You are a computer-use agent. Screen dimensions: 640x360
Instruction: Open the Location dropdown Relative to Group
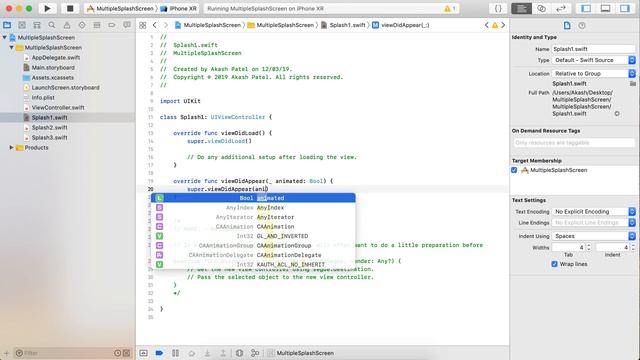593,73
